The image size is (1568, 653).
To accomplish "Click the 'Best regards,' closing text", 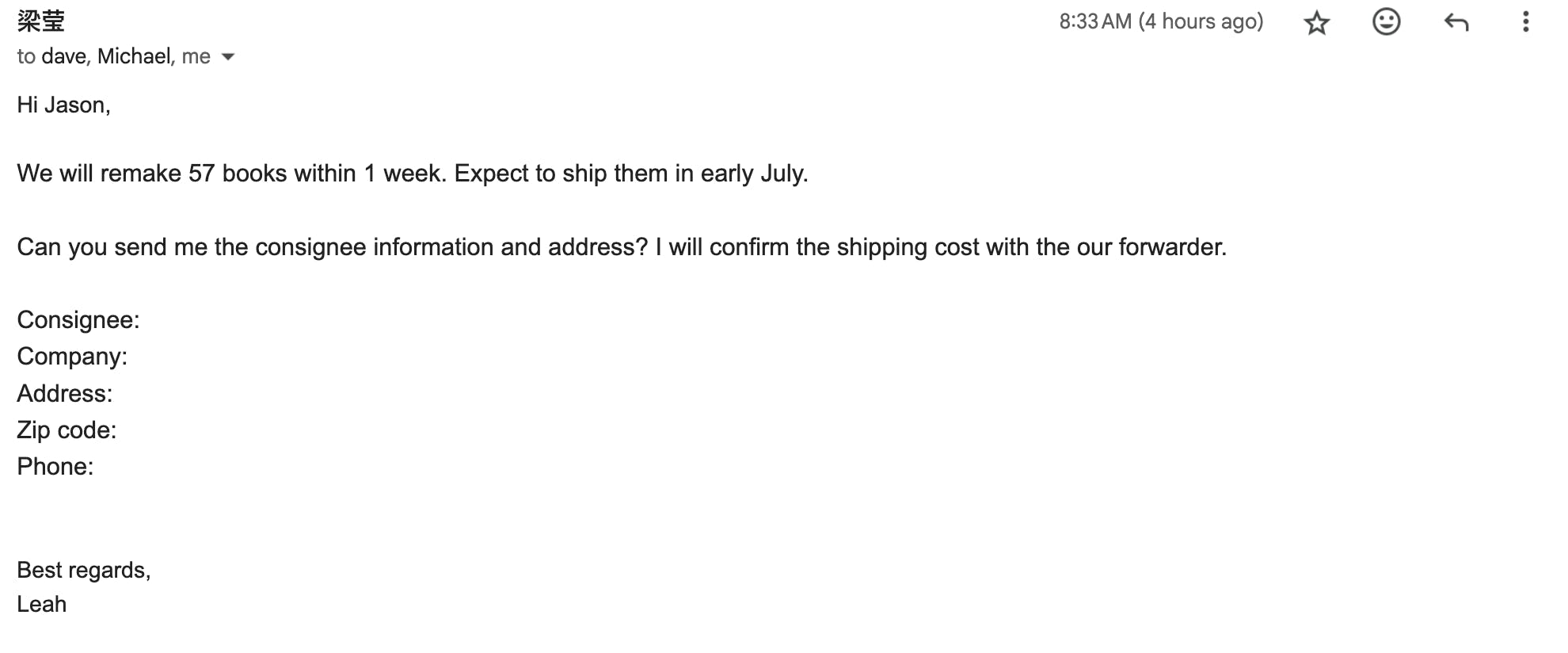I will coord(83,571).
